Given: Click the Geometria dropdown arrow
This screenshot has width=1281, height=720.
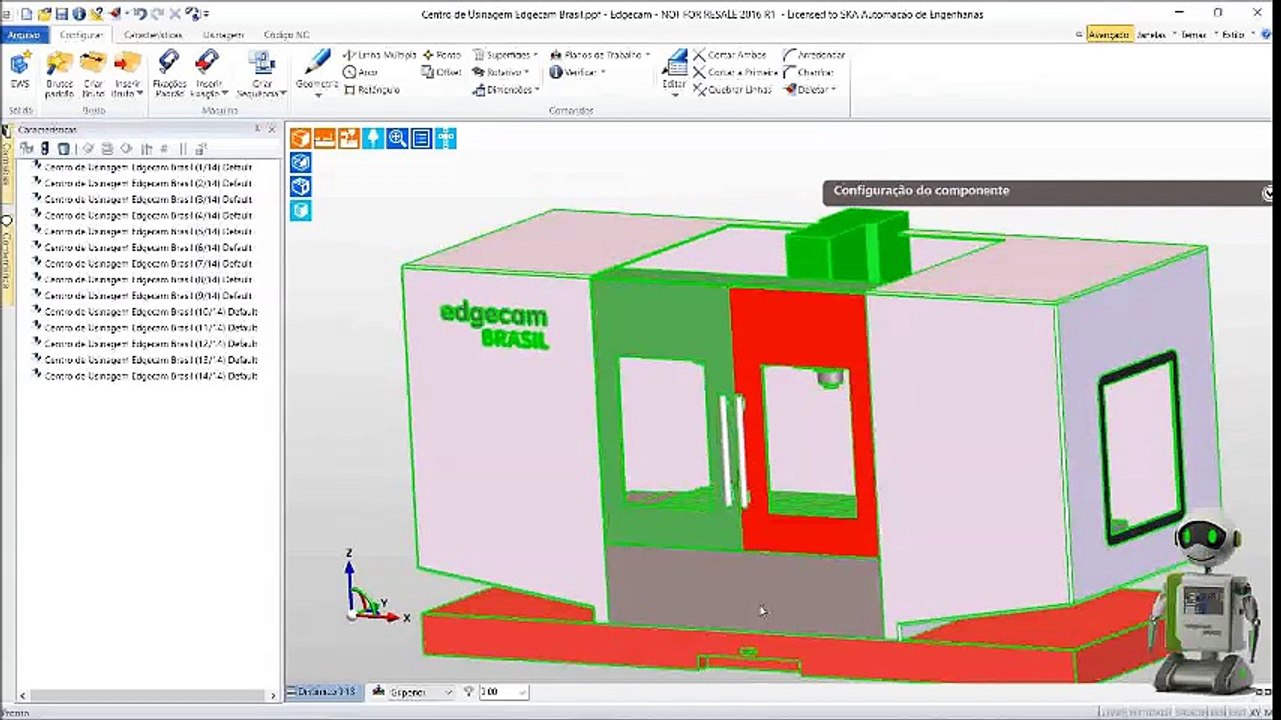Looking at the screenshot, I should (x=318, y=96).
